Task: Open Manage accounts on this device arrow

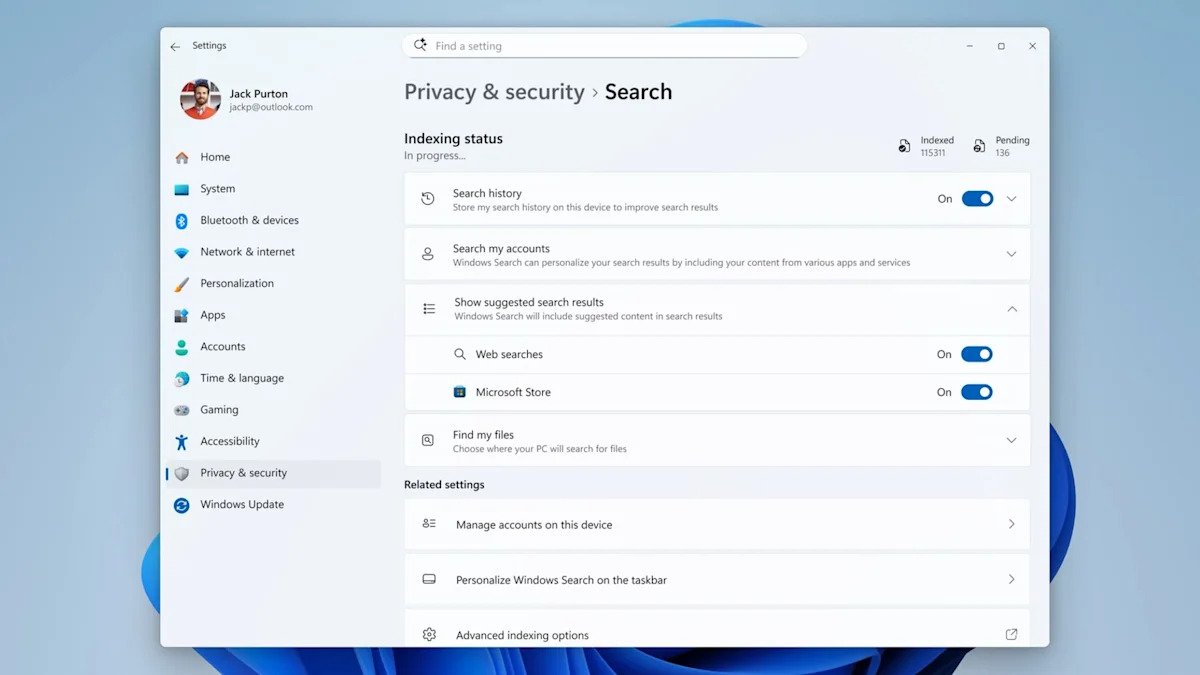Action: [1011, 524]
